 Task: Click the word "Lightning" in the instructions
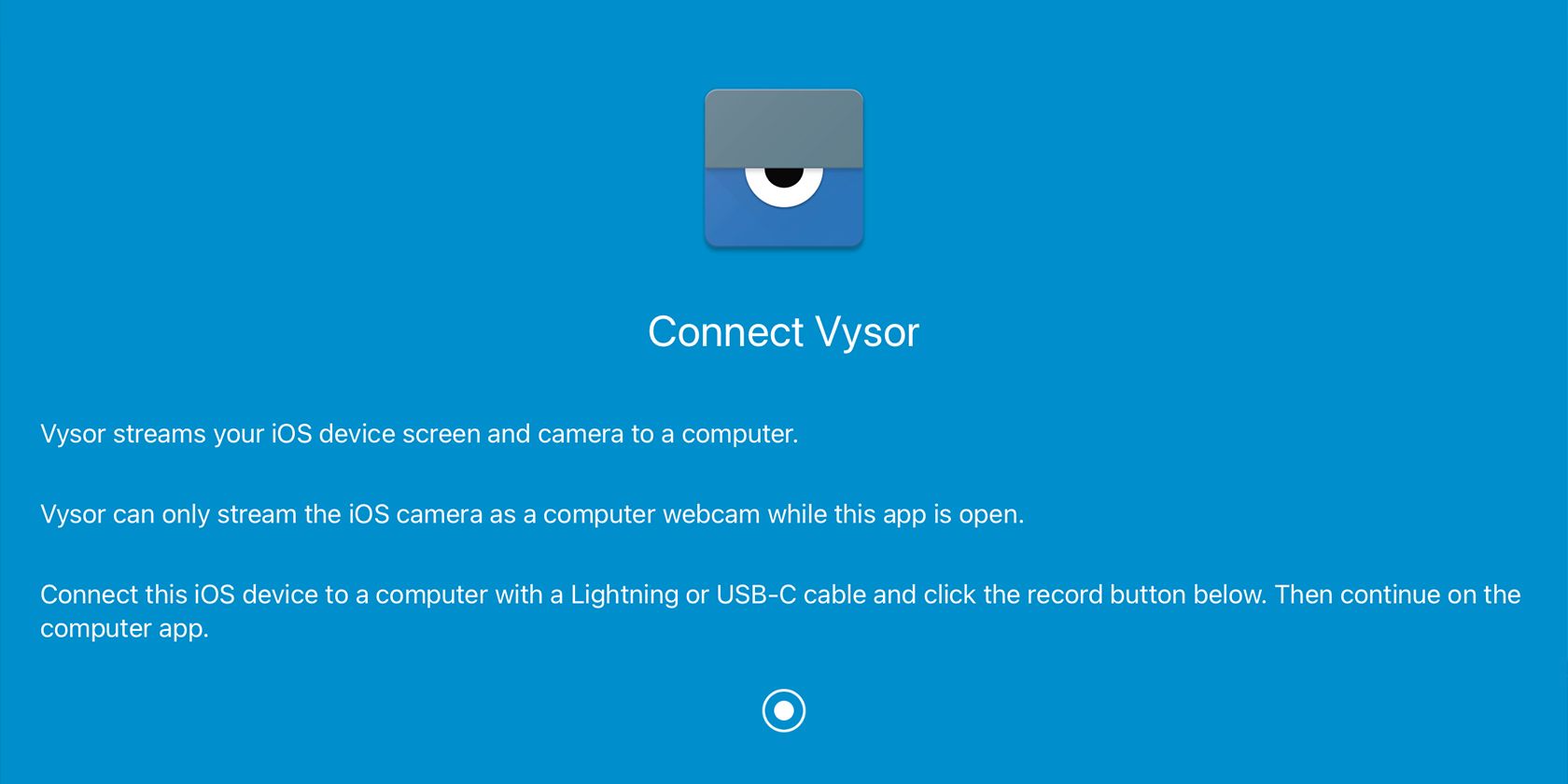pyautogui.click(x=624, y=595)
